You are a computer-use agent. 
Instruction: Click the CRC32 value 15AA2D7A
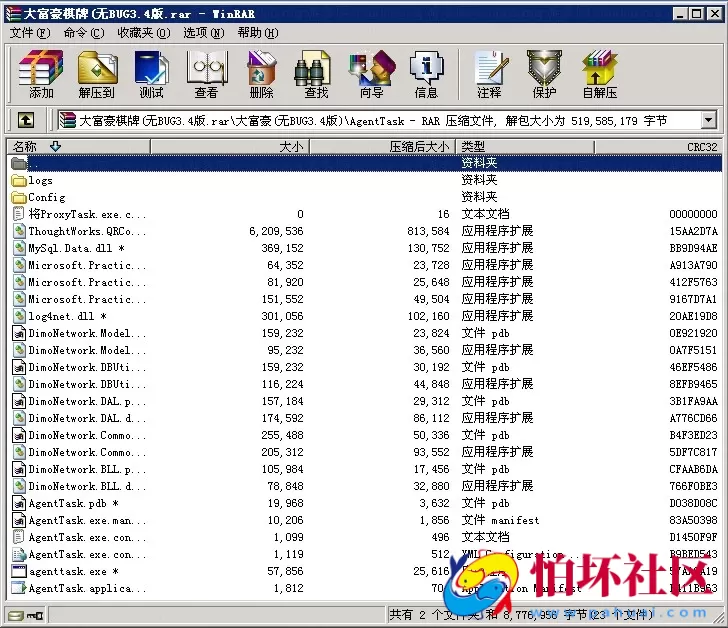coord(693,231)
